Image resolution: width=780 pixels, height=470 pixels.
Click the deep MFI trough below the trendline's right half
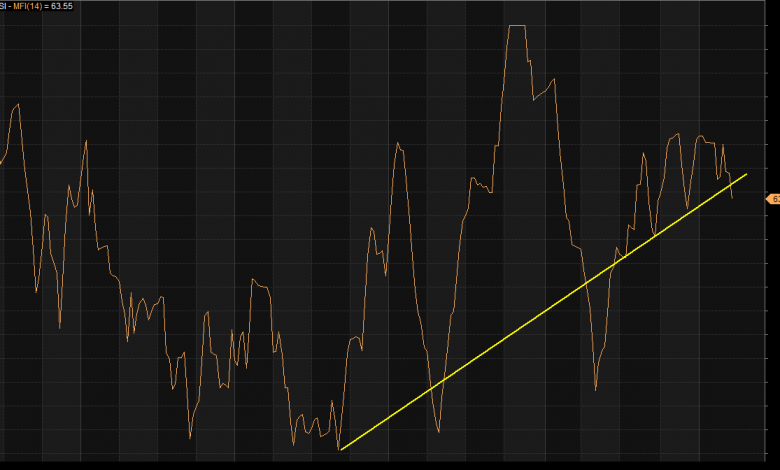click(596, 388)
